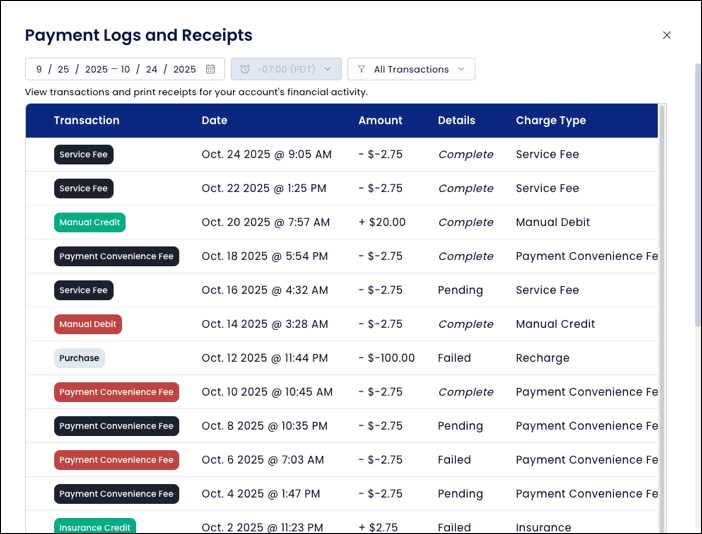Click Pending status in Oct. 16 row
This screenshot has height=534, width=702.
460,290
